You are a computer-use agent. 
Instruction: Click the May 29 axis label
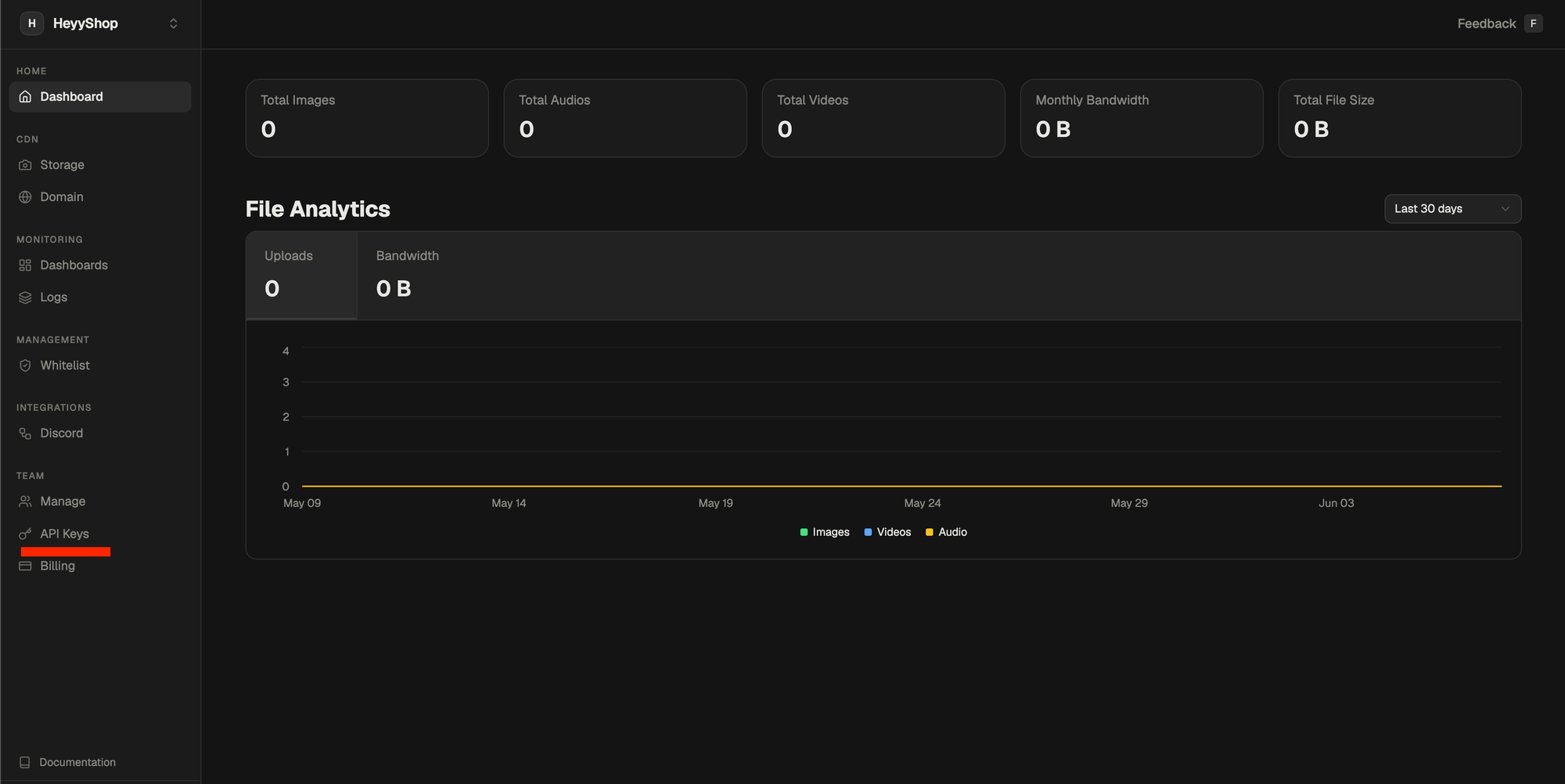tap(1129, 503)
